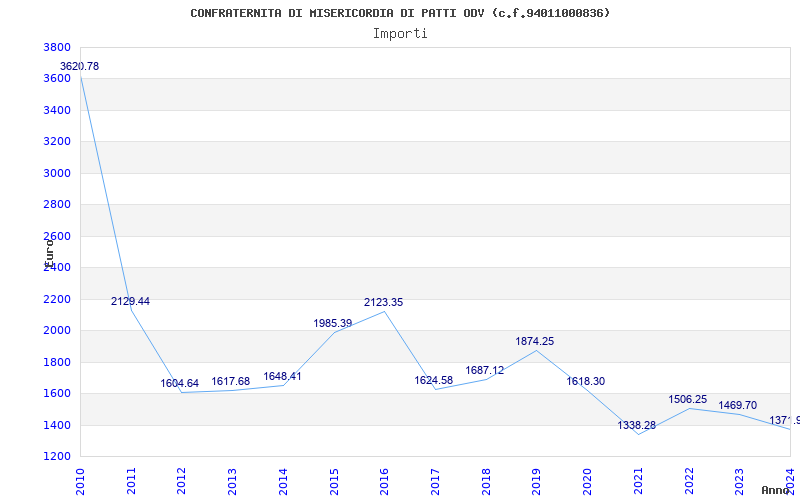Viewport: 800px width, 500px height.
Task: Select the 2013 year axis label
Action: pyautogui.click(x=233, y=482)
